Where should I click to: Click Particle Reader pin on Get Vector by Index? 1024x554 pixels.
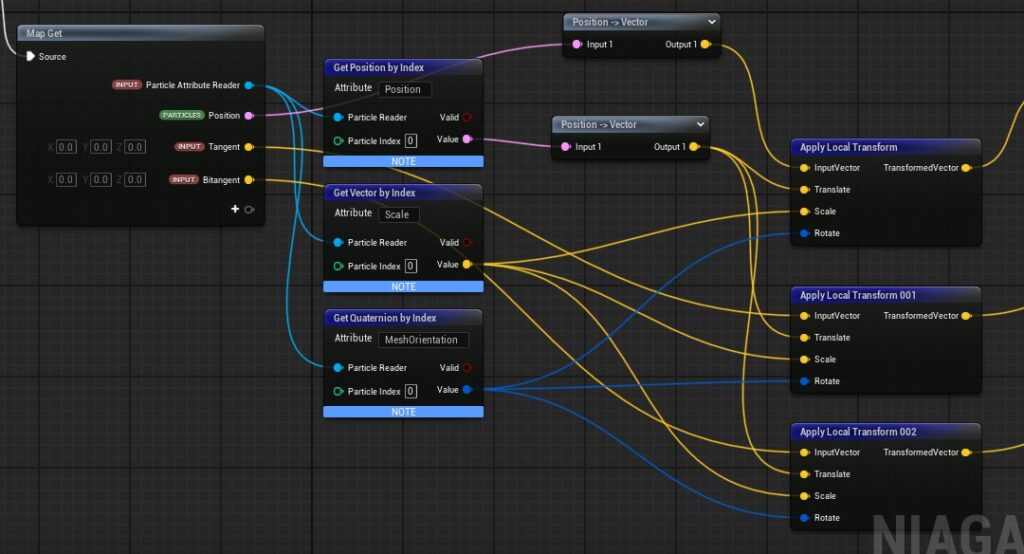pos(338,243)
